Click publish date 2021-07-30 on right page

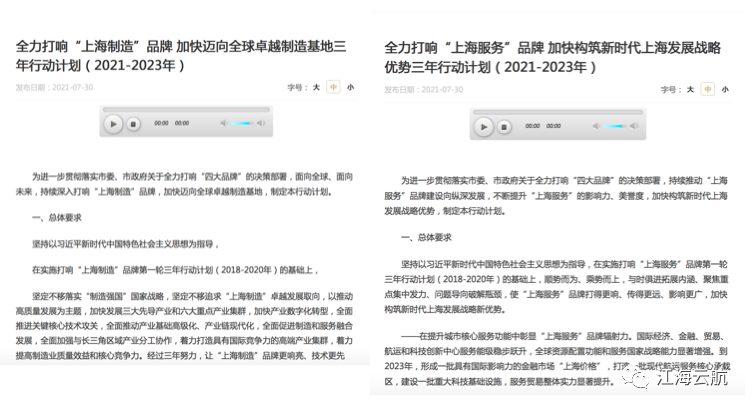(x=423, y=90)
